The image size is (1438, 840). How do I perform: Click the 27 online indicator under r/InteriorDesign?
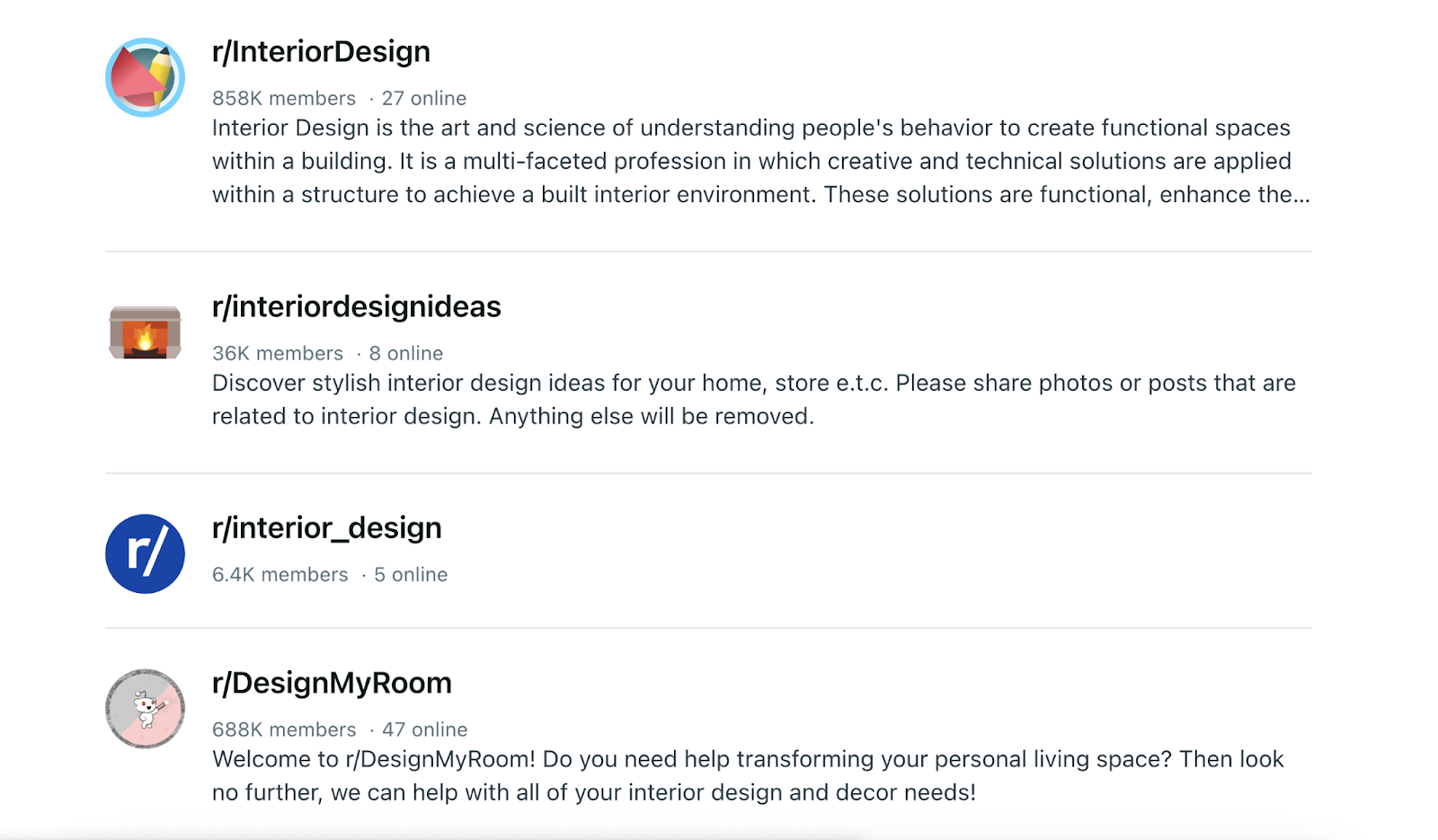pyautogui.click(x=425, y=98)
